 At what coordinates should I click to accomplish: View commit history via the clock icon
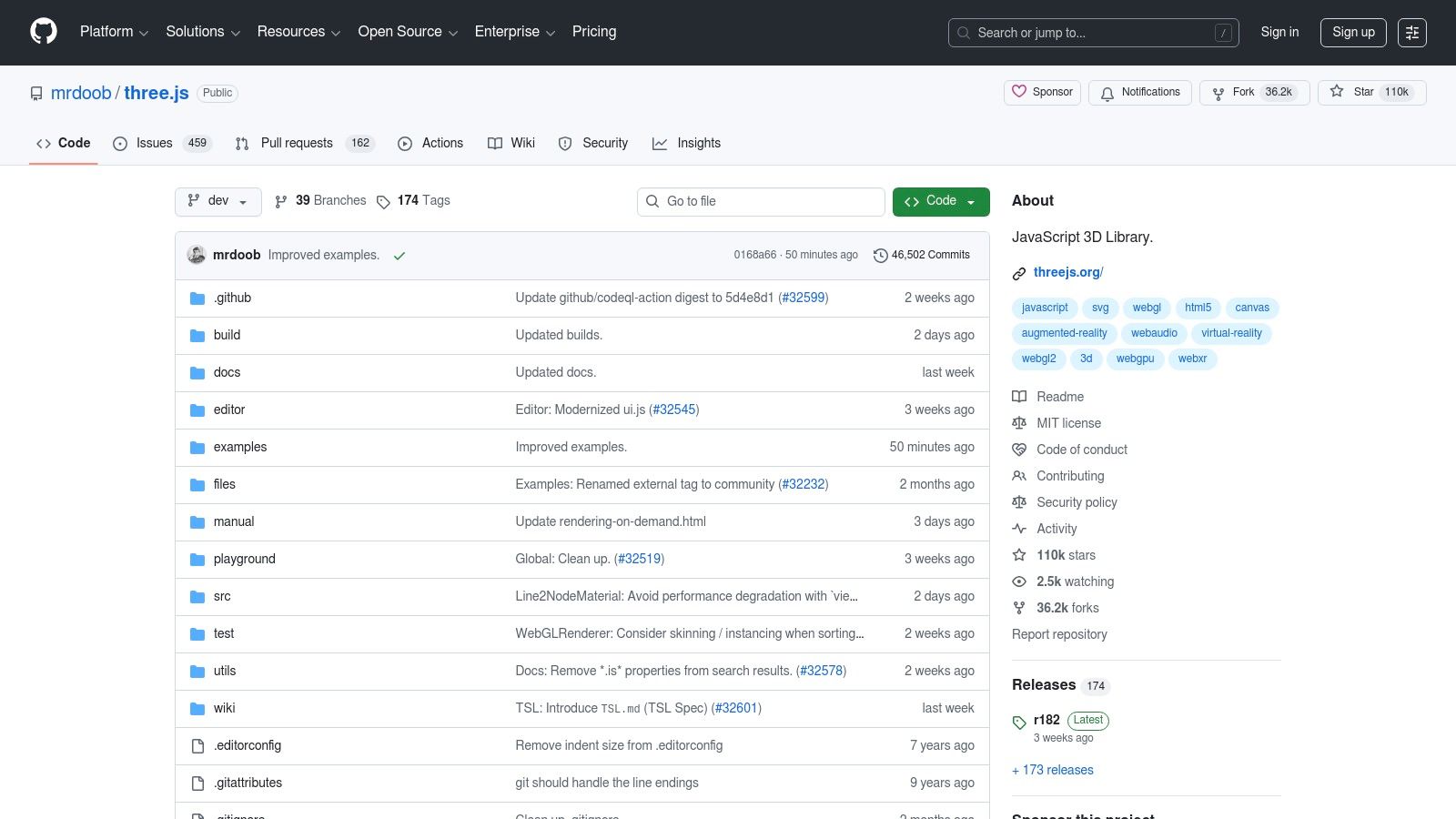tap(880, 255)
